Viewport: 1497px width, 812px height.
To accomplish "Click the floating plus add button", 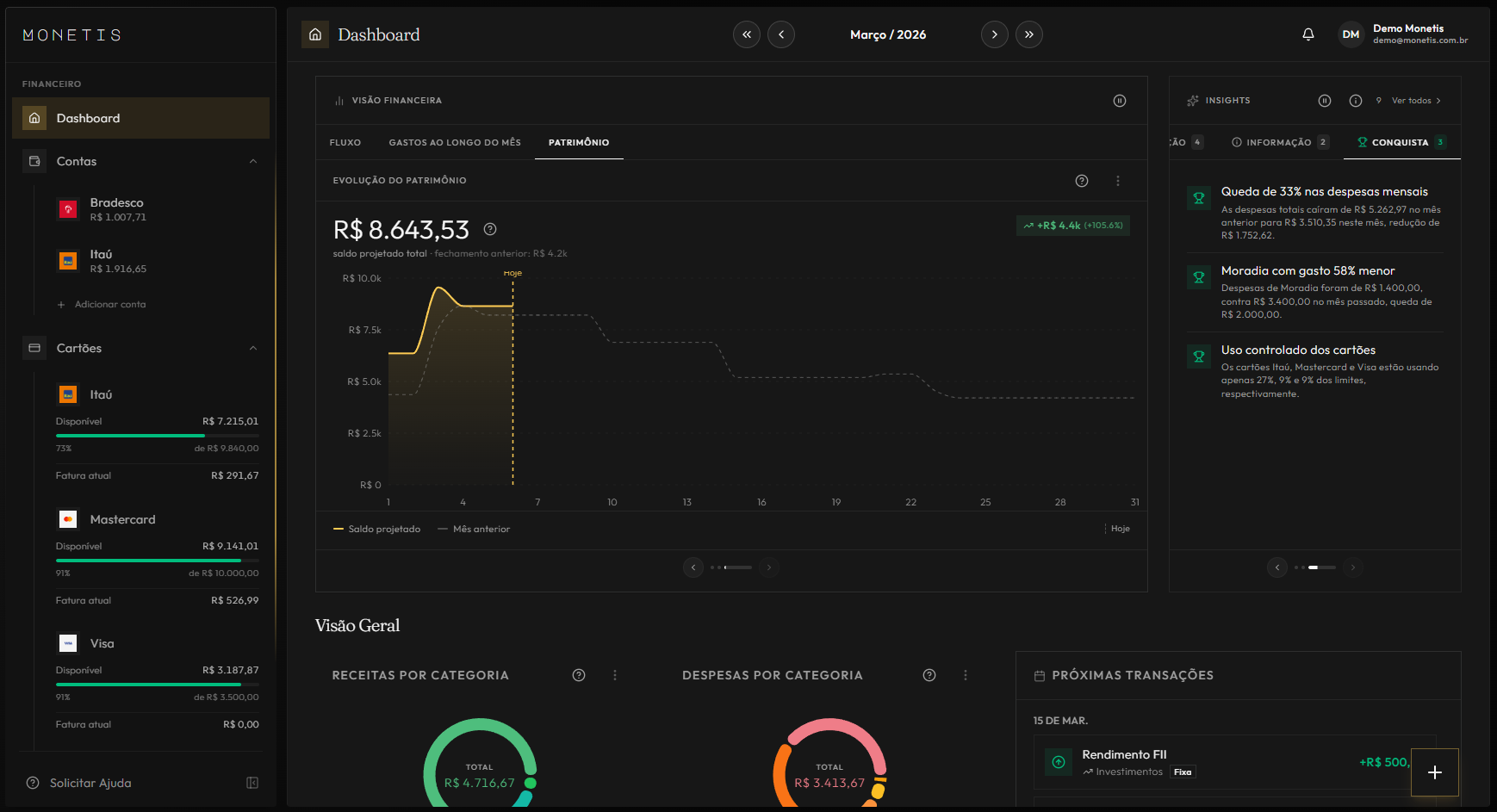I will pyautogui.click(x=1434, y=772).
